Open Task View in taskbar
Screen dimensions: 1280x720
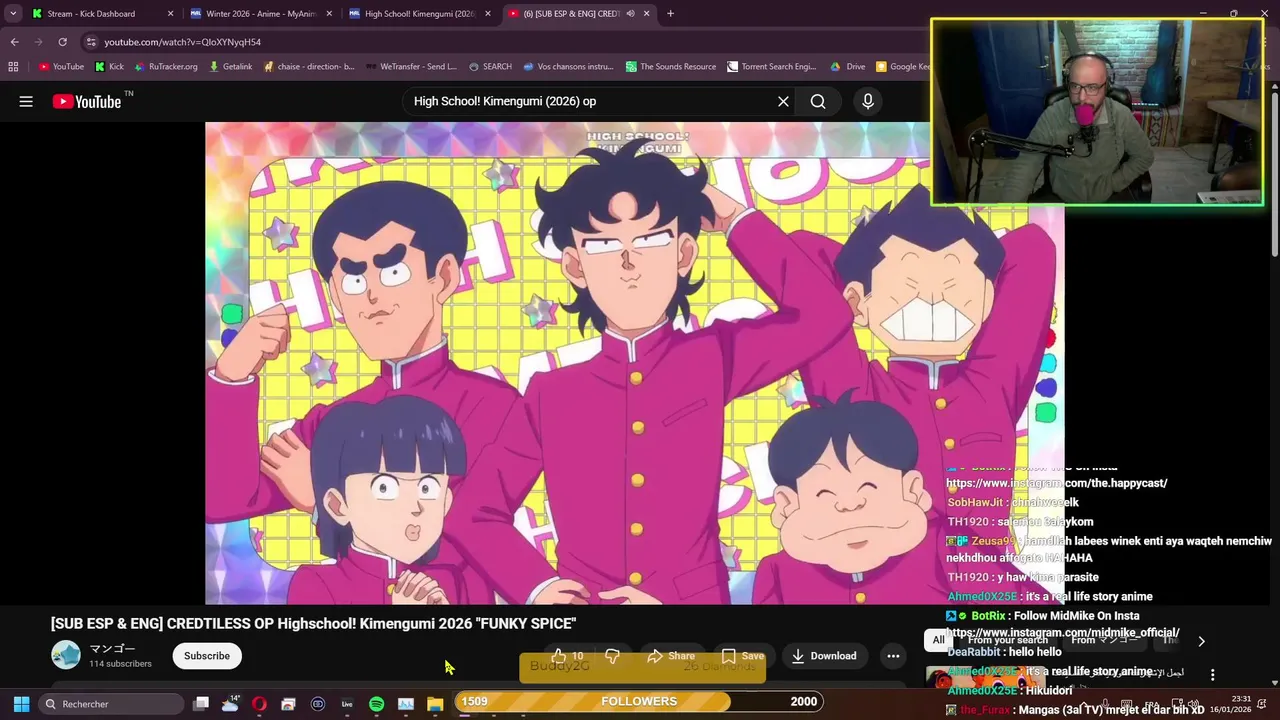click(201, 704)
